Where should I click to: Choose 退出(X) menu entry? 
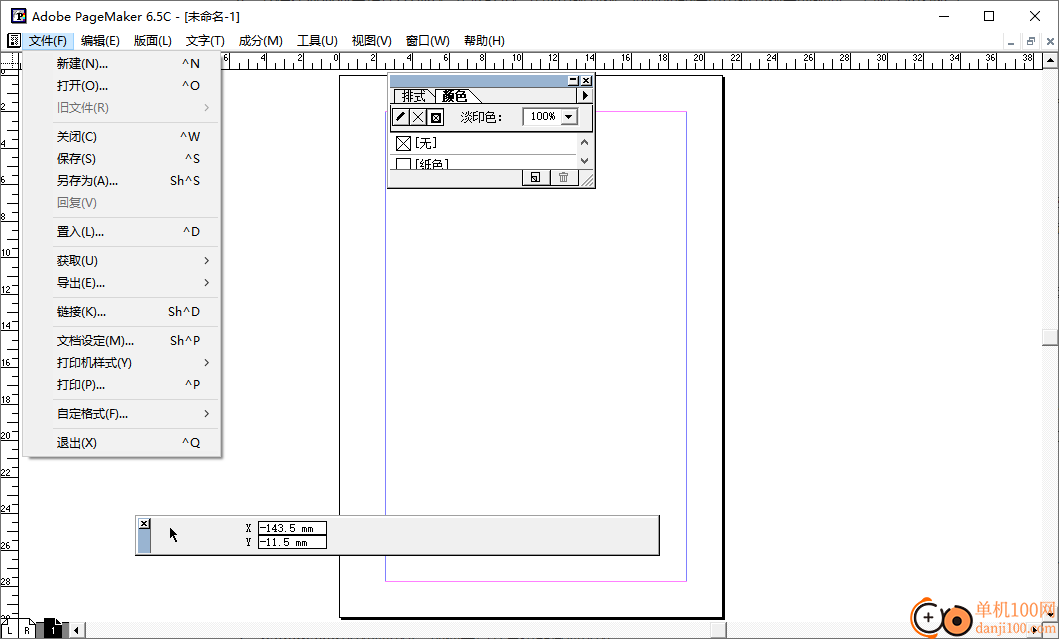[x=122, y=442]
